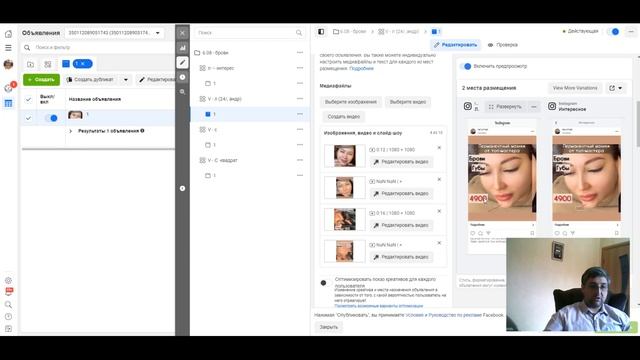Click Instagram Интересное placement icon
Image resolution: width=640 pixels, height=360 pixels.
coord(552,106)
